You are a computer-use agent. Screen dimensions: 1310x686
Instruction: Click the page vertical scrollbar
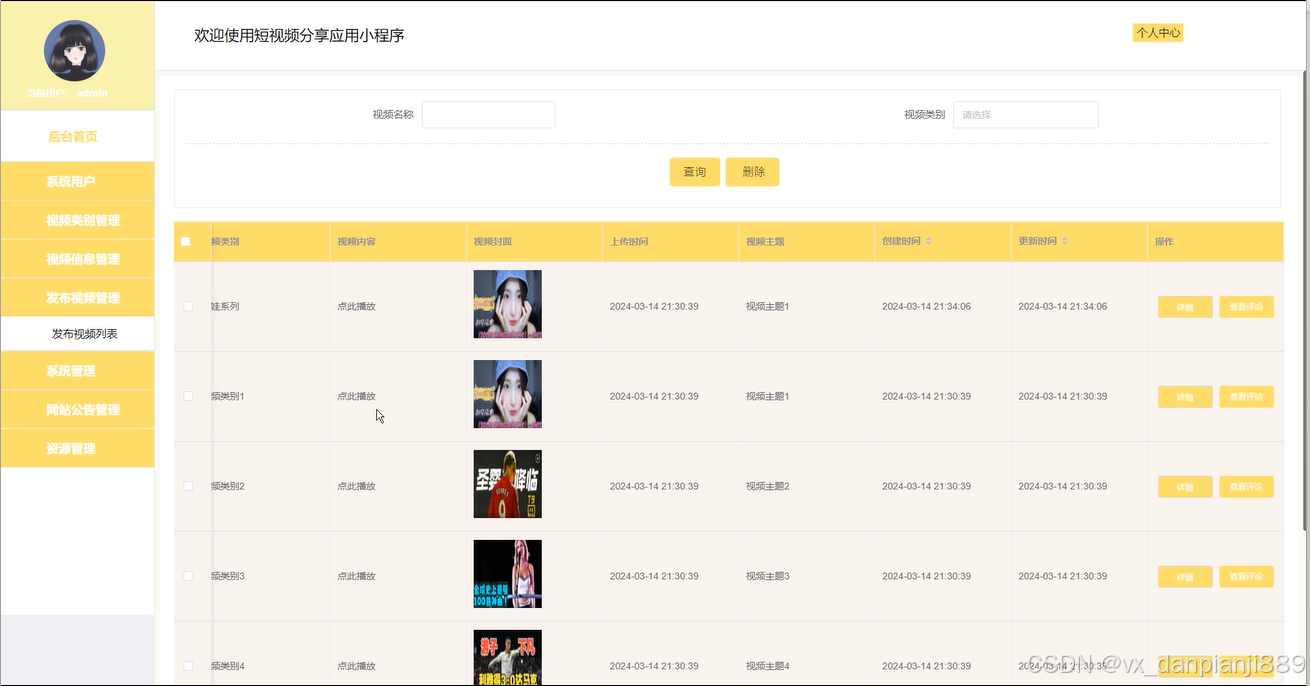(x=1304, y=300)
